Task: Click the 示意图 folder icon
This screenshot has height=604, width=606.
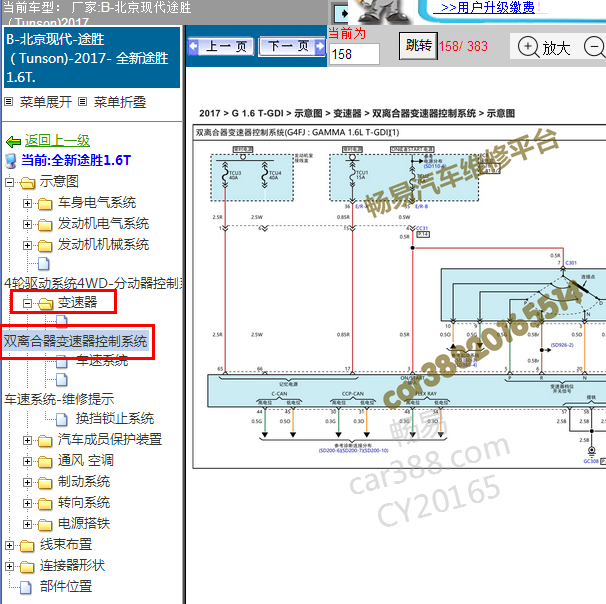Action: coord(27,183)
